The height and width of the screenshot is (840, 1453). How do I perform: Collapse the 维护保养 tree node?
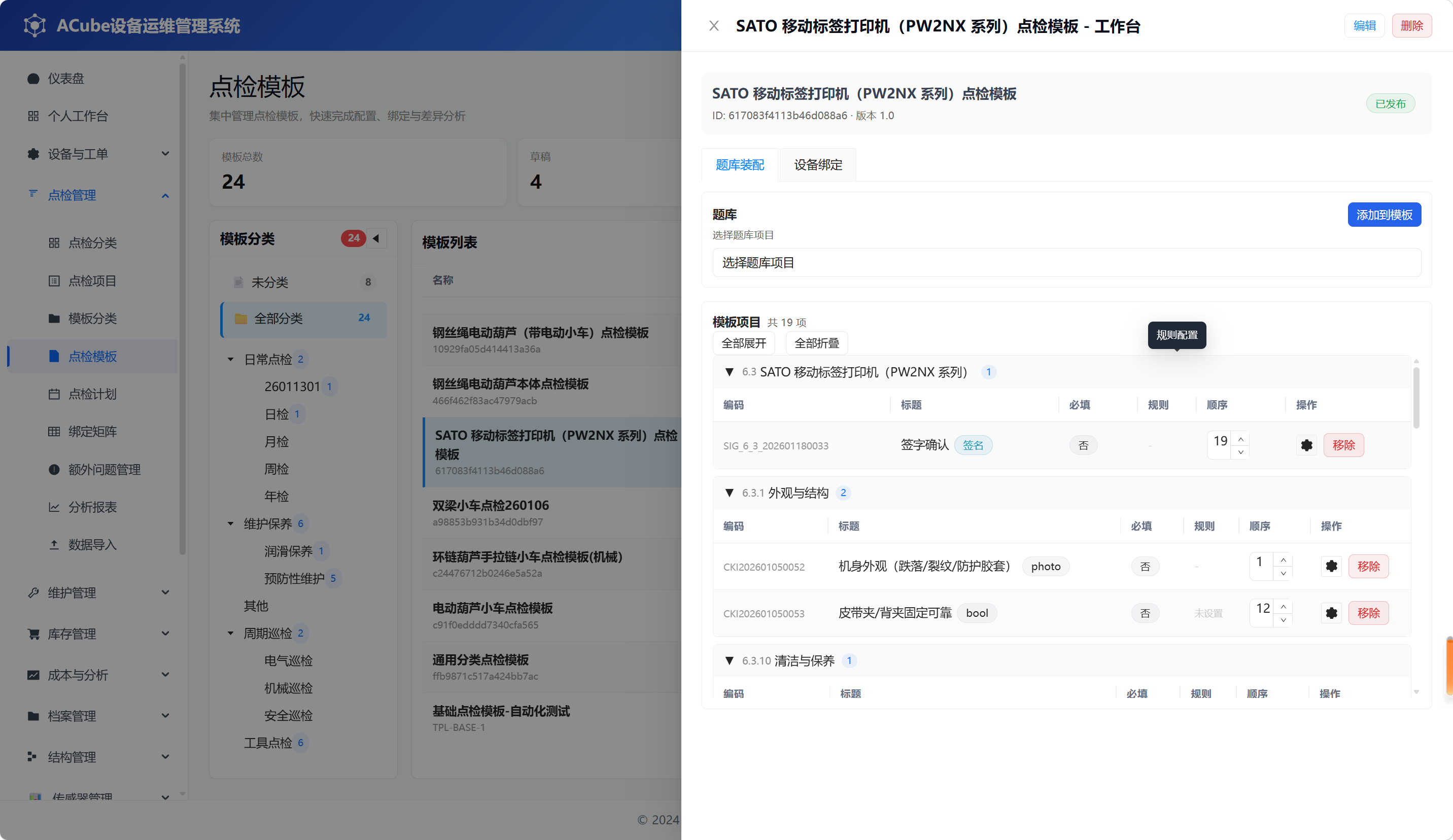point(231,523)
